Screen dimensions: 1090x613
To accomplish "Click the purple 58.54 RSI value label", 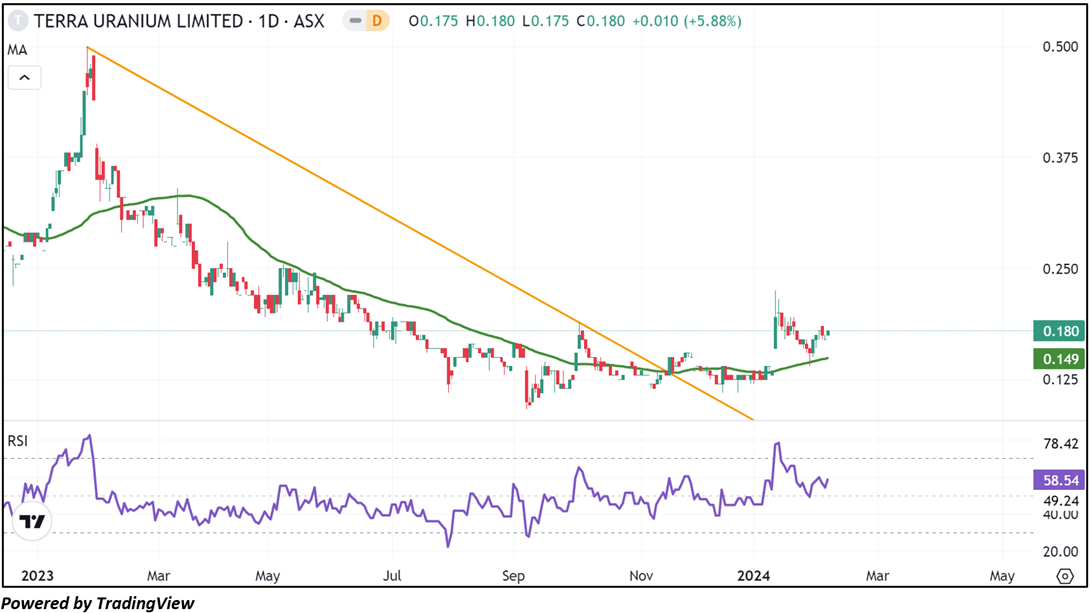I will (1059, 480).
